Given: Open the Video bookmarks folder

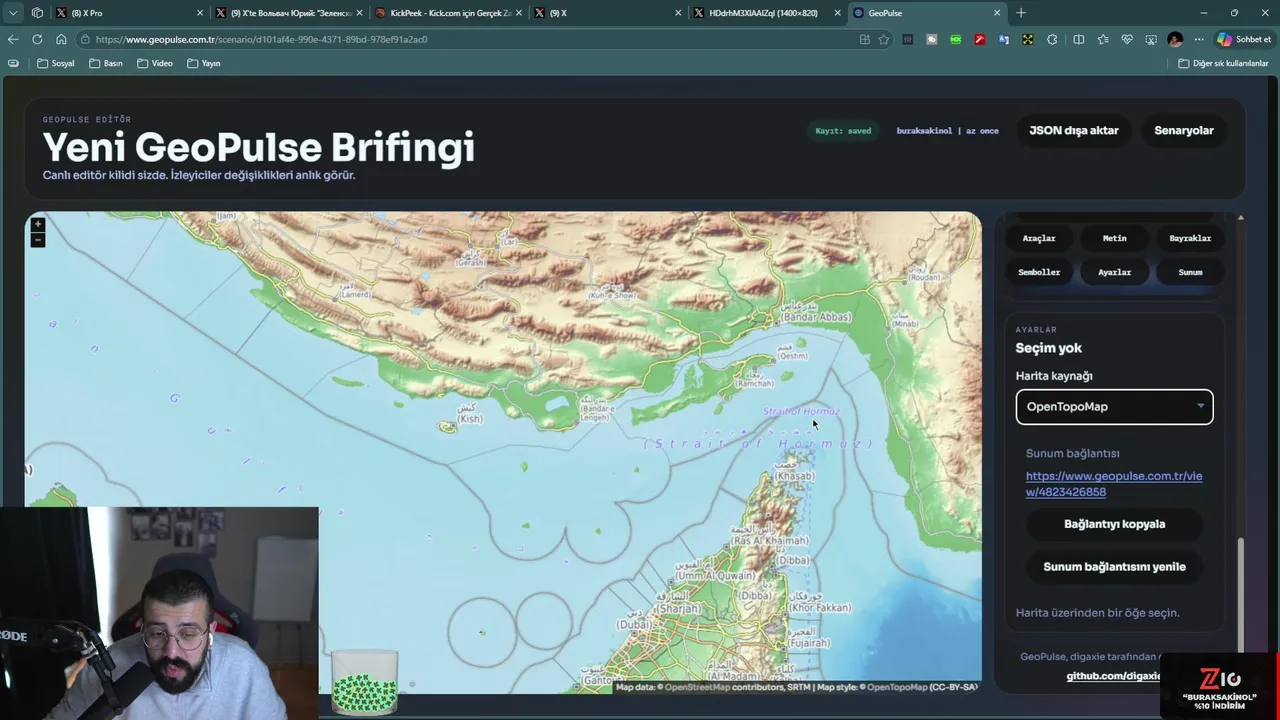Looking at the screenshot, I should tap(155, 63).
